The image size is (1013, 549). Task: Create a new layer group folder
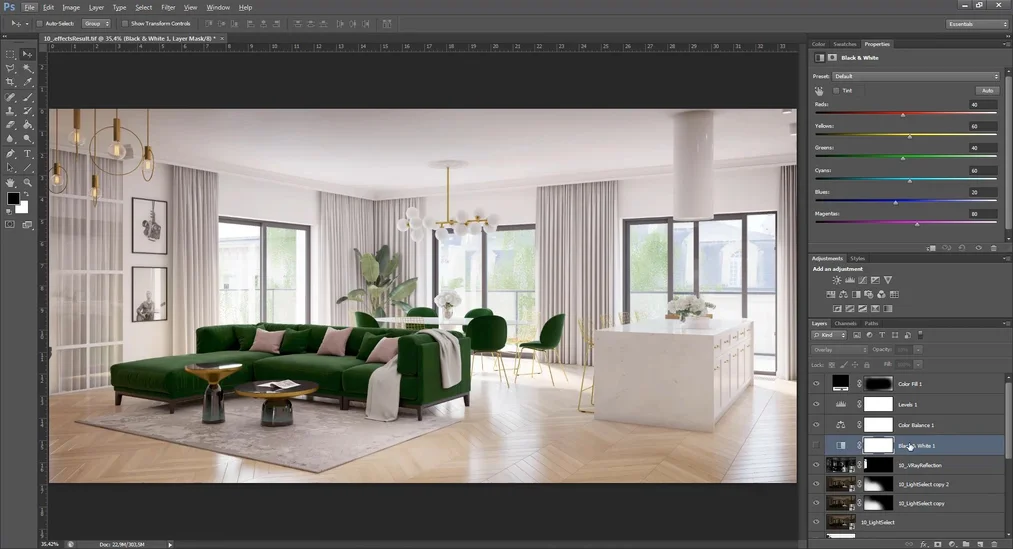[967, 544]
